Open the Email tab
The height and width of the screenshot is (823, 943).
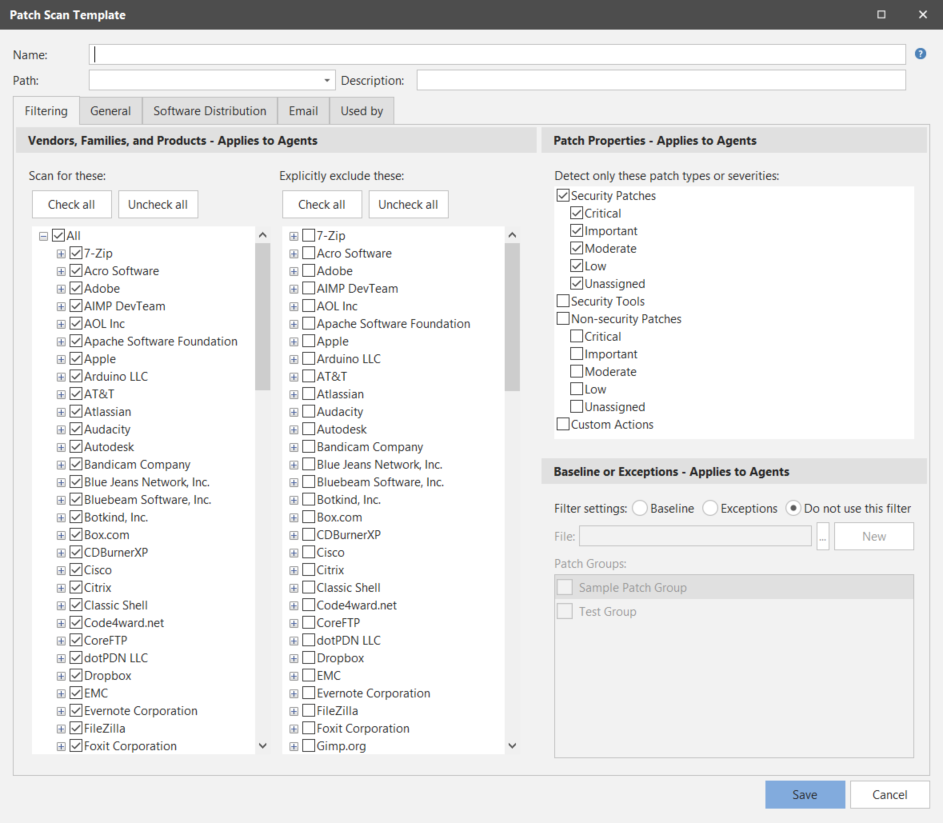[303, 111]
